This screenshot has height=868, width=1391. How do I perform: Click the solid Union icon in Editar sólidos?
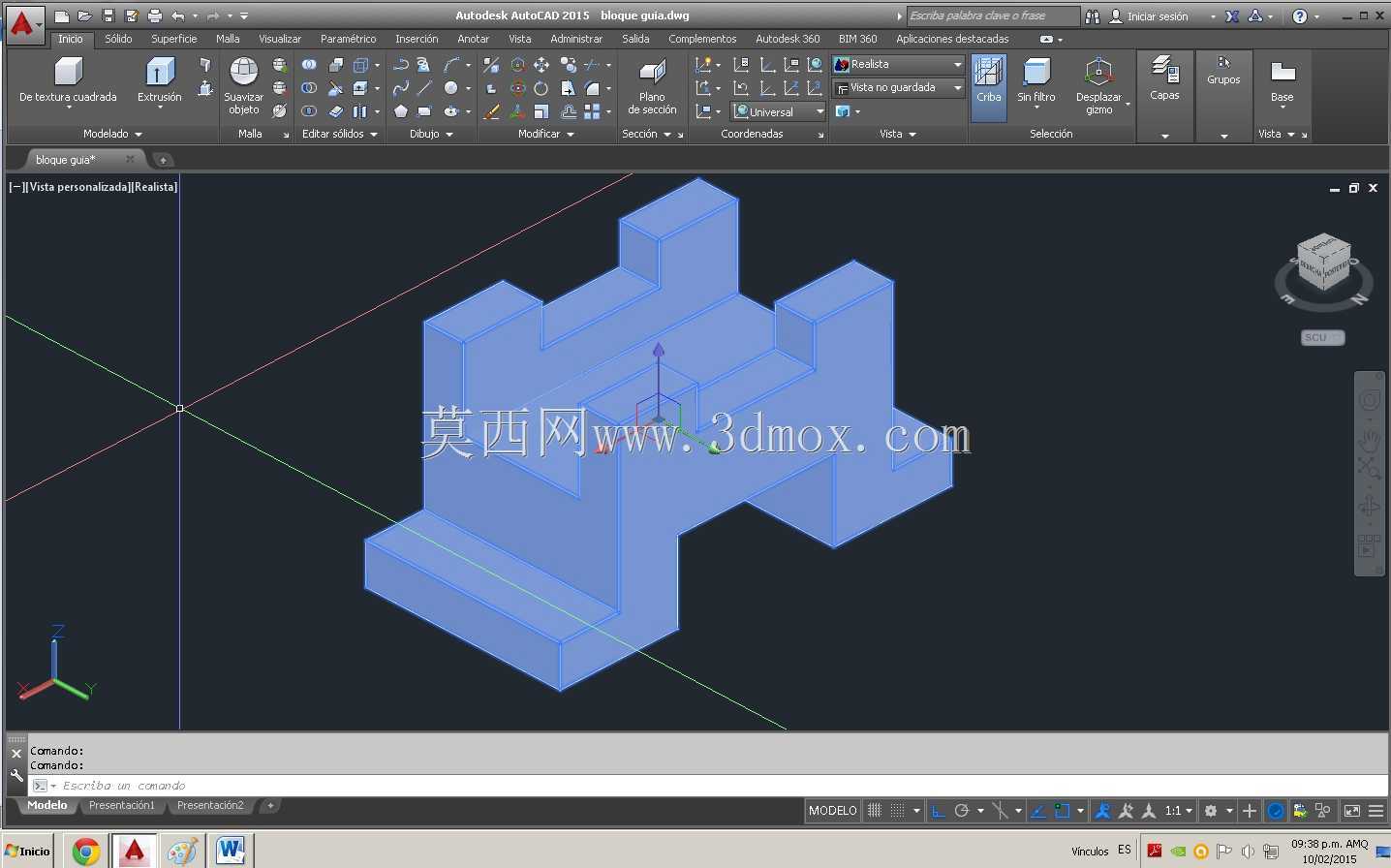point(309,65)
